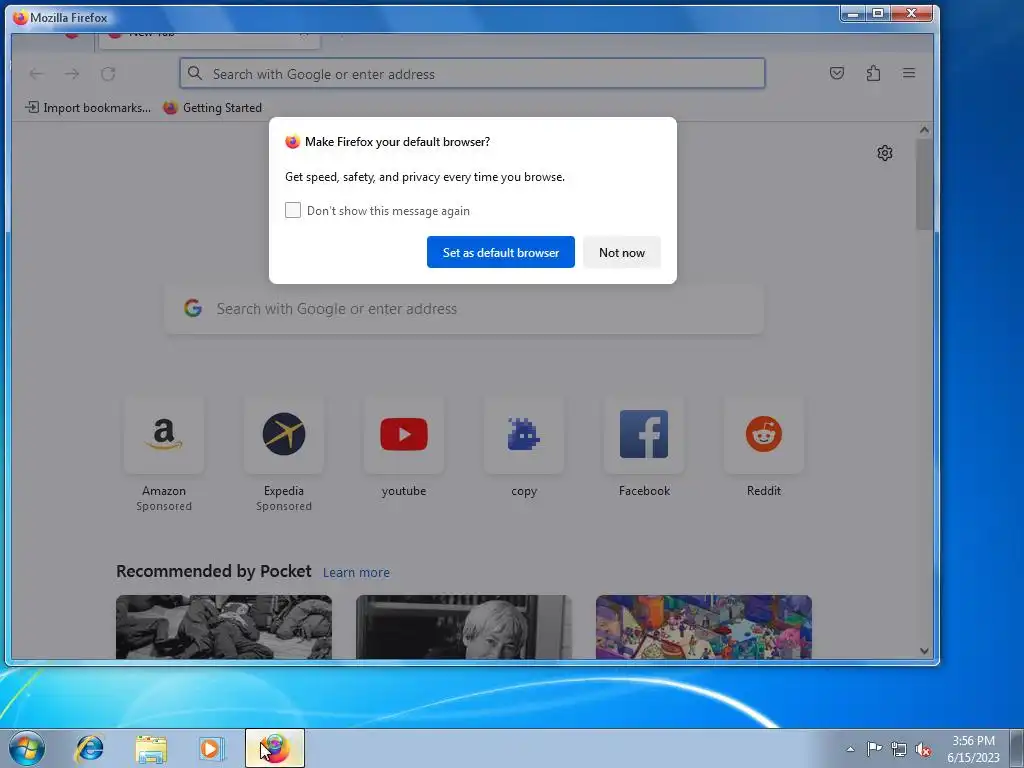
Task: Launch Internet Explorer from taskbar
Action: 89,748
